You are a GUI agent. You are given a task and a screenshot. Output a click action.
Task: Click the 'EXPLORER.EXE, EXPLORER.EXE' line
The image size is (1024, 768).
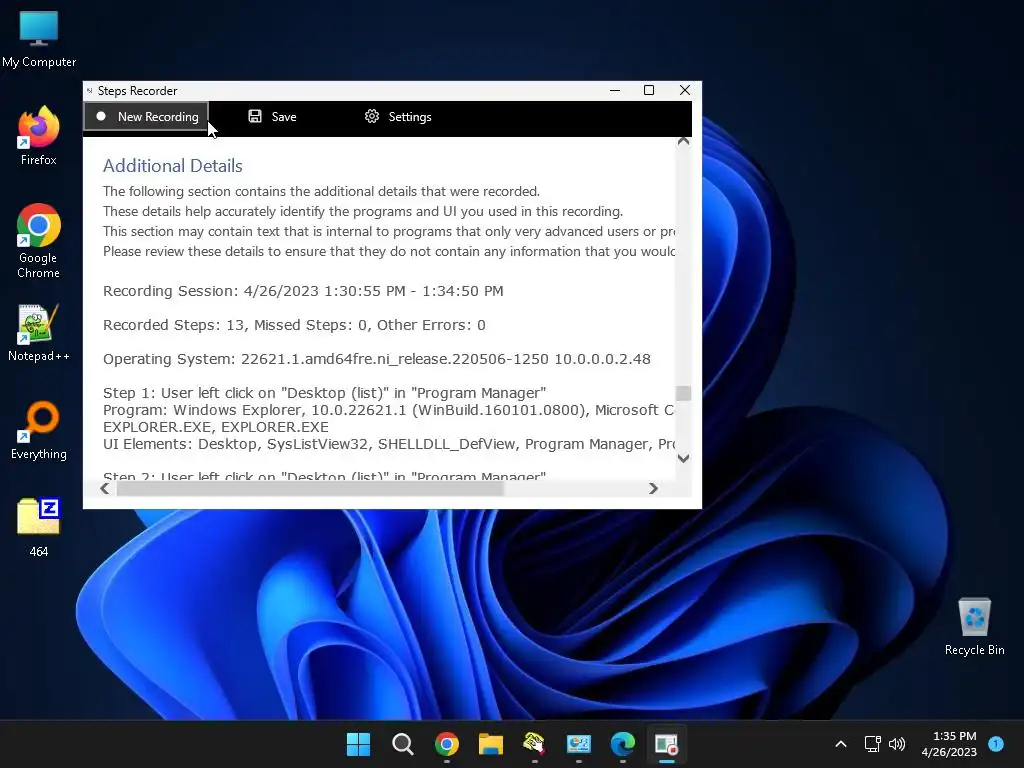click(x=216, y=427)
